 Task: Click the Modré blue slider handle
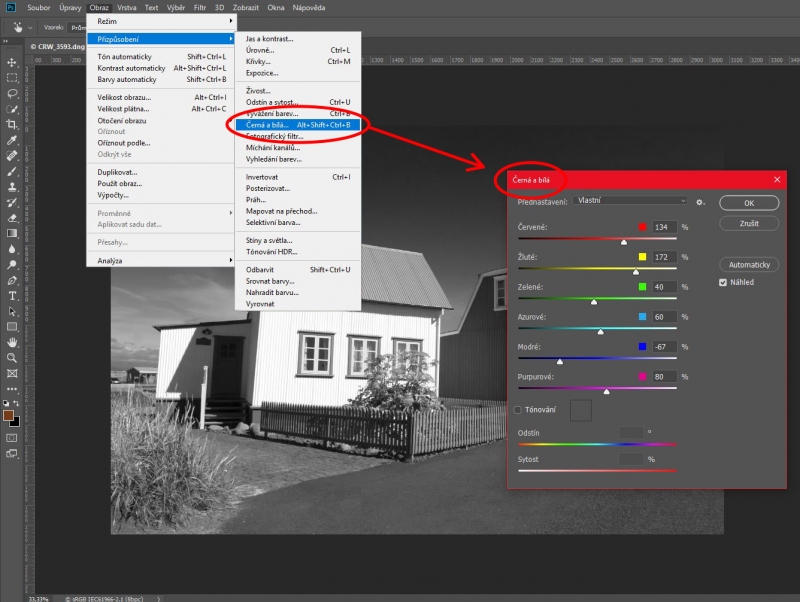pos(559,362)
